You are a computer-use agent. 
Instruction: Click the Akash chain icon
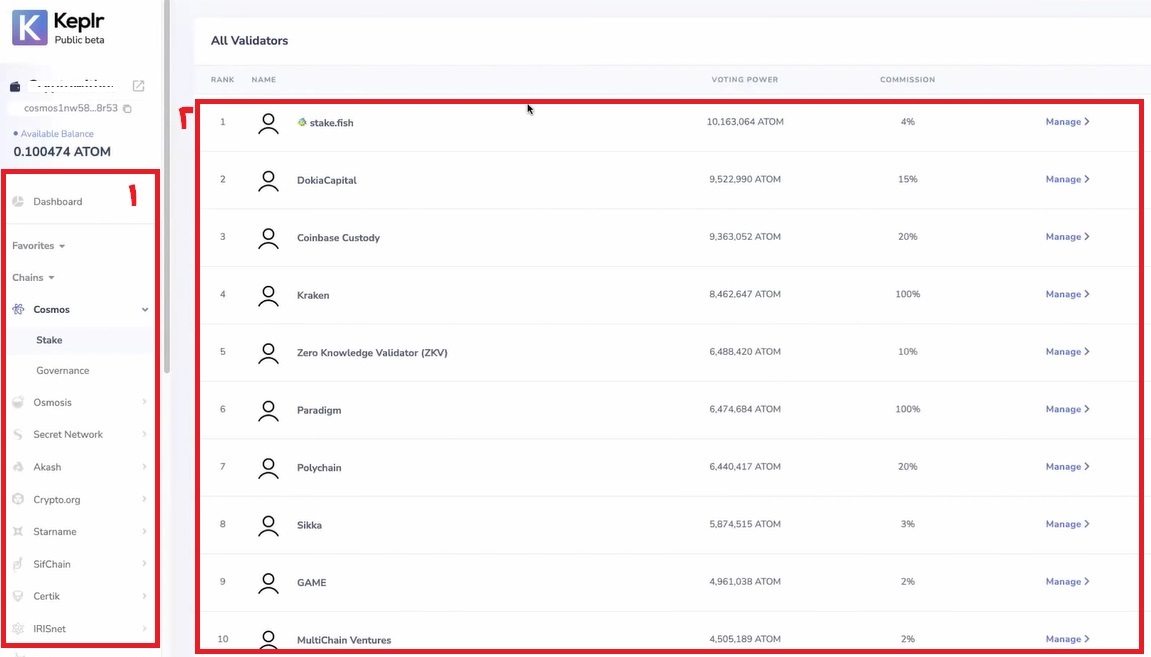[x=18, y=467]
